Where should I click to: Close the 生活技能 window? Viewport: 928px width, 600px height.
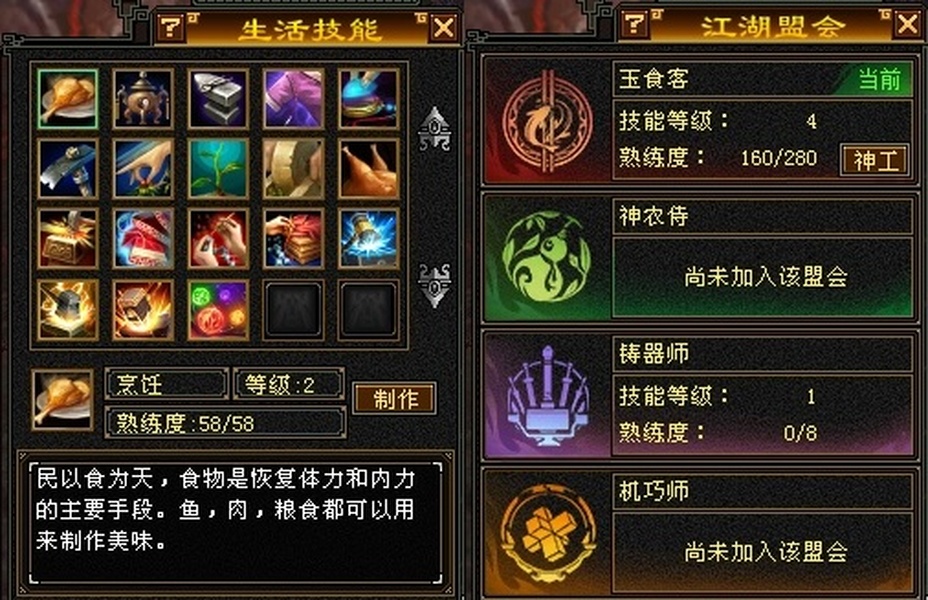tap(444, 27)
